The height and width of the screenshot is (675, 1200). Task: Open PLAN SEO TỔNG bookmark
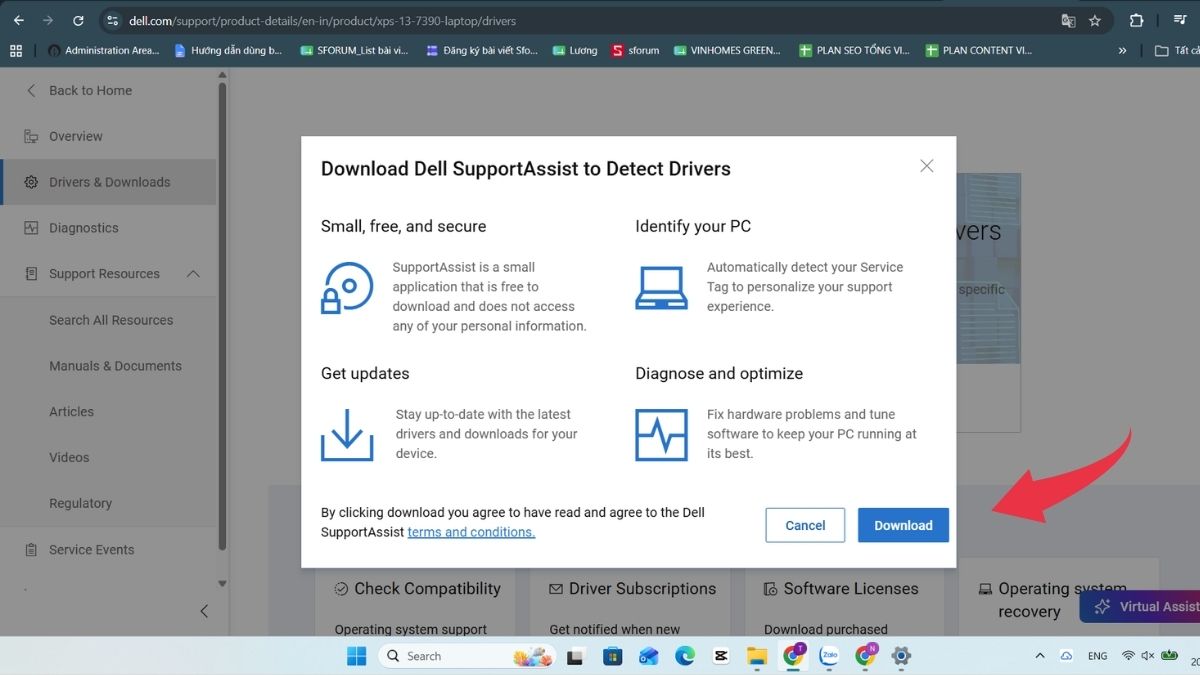tap(854, 50)
